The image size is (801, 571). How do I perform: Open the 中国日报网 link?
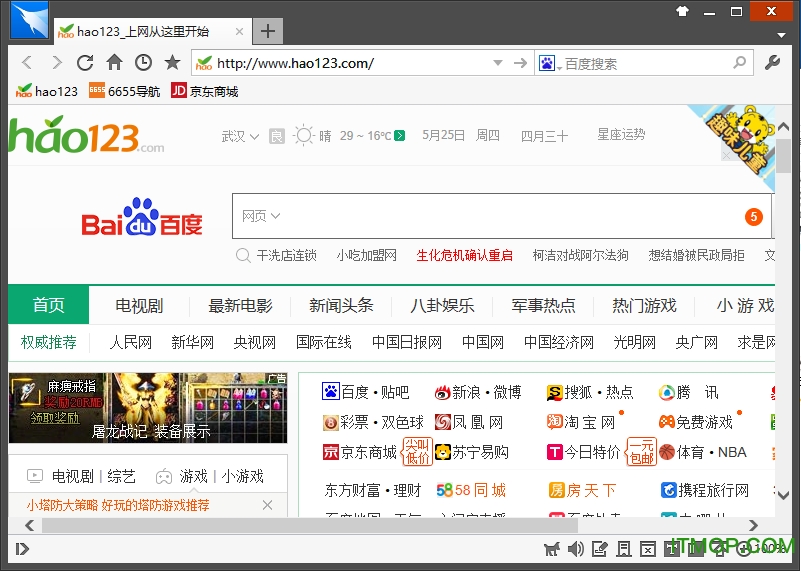407,342
